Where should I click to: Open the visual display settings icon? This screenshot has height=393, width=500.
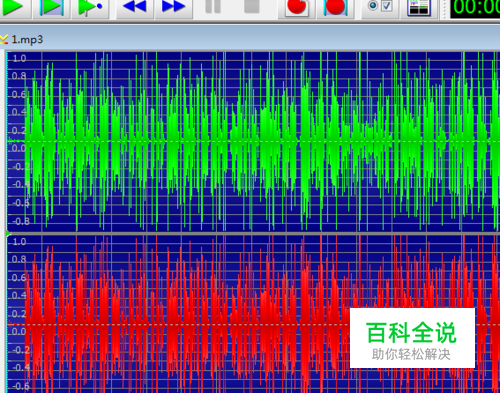point(419,7)
